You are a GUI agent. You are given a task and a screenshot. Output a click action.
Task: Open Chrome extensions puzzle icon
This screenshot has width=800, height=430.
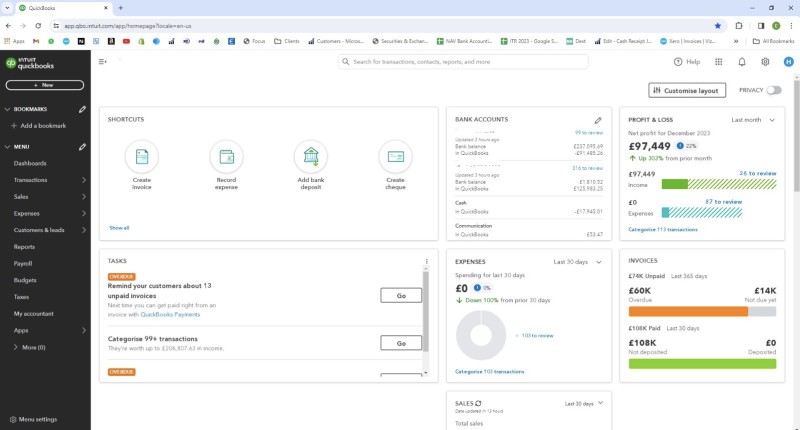(739, 26)
